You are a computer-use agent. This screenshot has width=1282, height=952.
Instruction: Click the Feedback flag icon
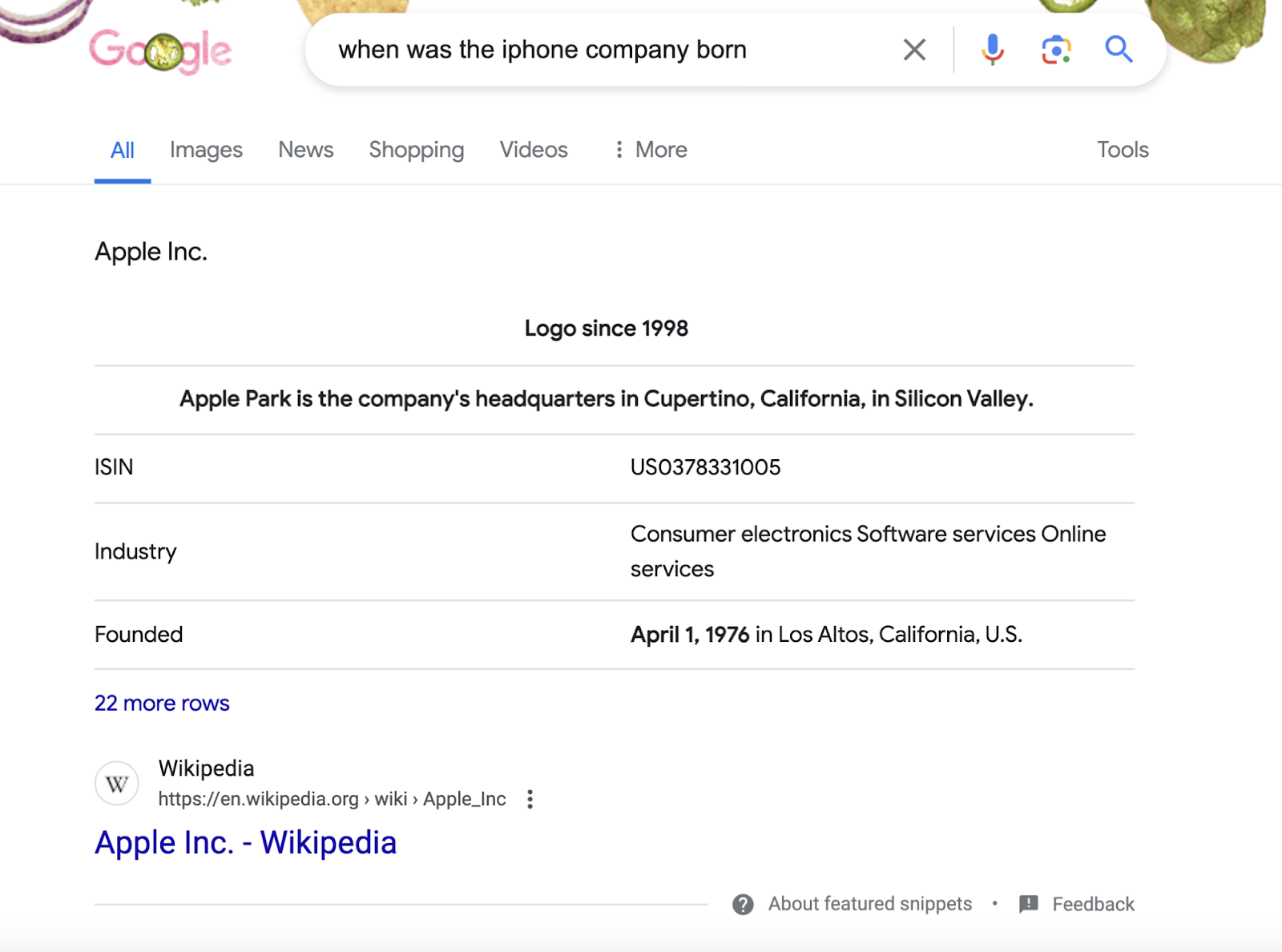tap(1028, 904)
